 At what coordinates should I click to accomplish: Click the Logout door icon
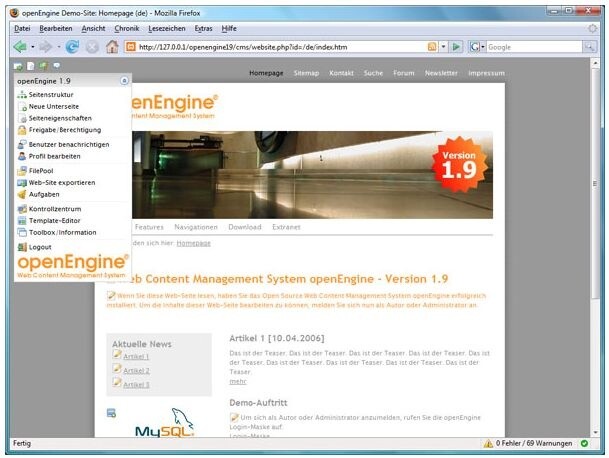tap(22, 247)
